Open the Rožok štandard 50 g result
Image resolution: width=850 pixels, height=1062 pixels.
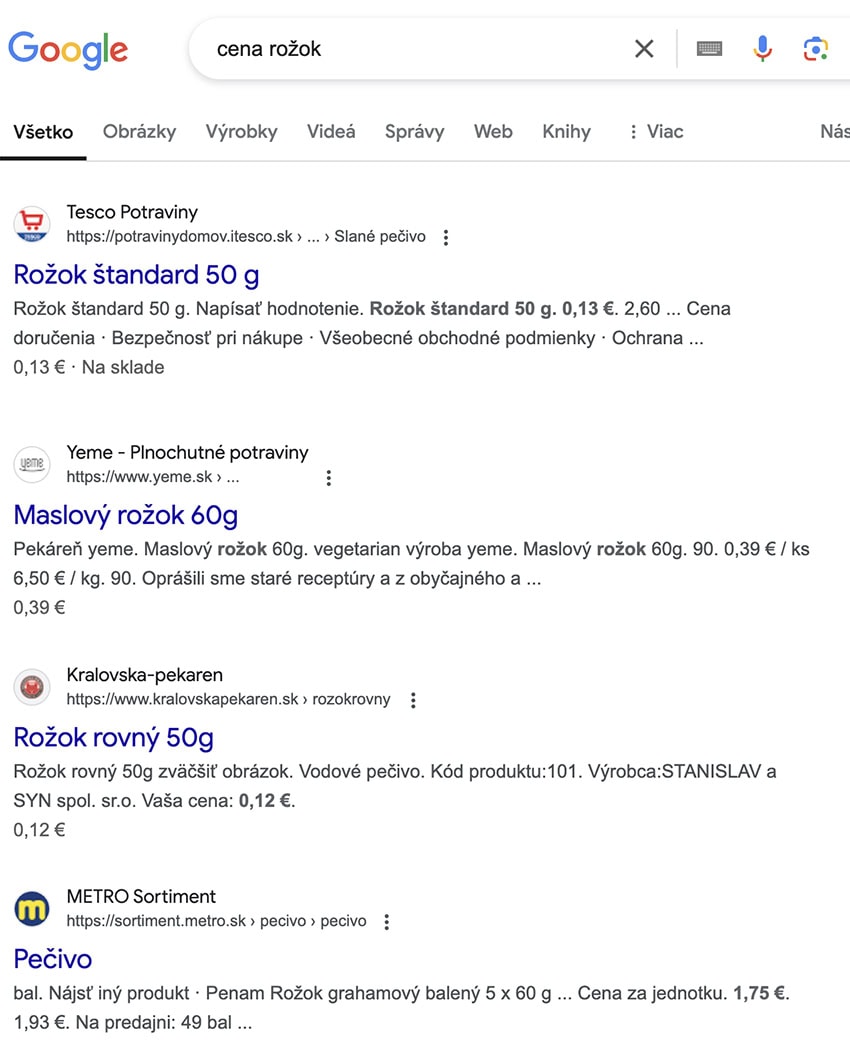click(136, 274)
